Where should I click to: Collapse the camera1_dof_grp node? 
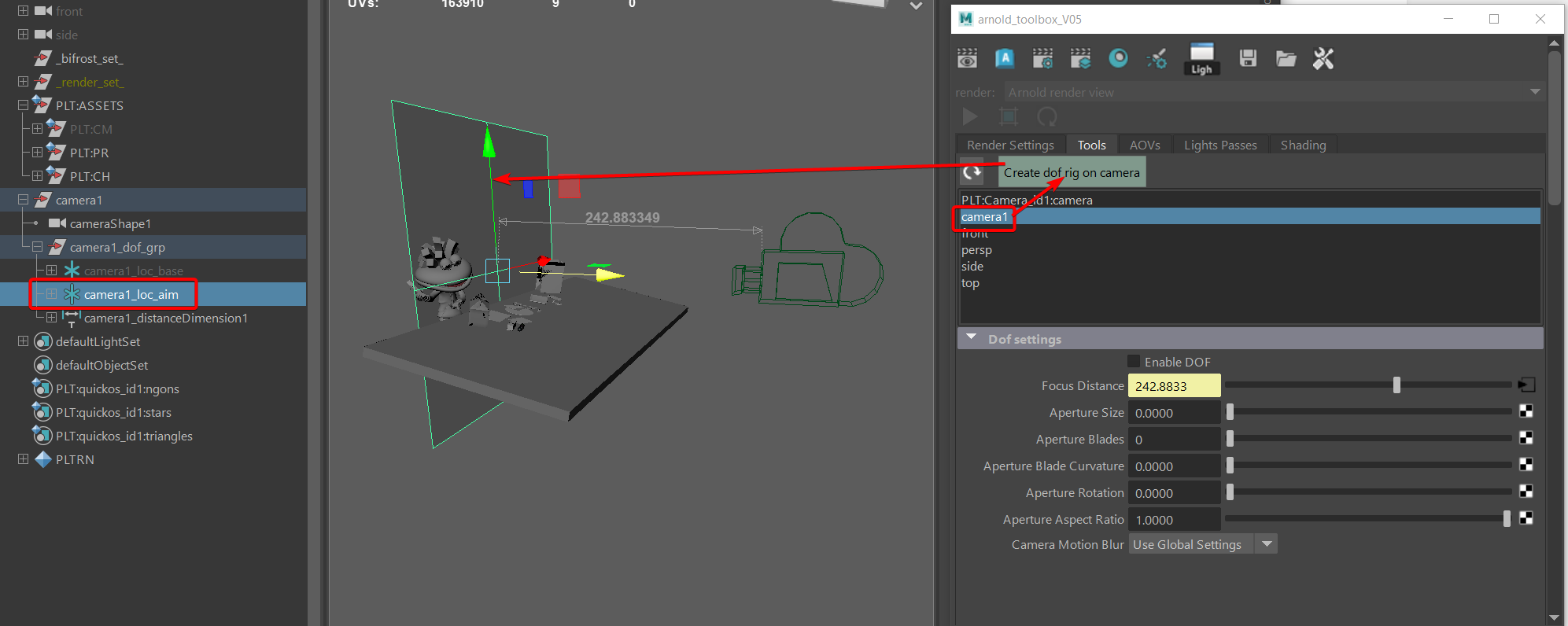coord(37,247)
